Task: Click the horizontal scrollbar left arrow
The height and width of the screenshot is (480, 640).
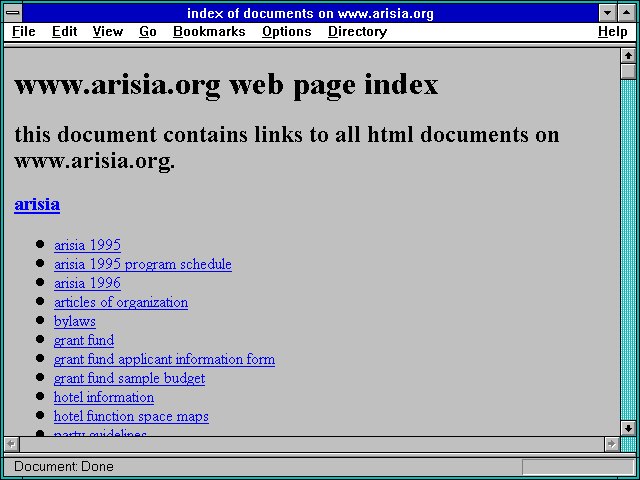Action: [11, 444]
